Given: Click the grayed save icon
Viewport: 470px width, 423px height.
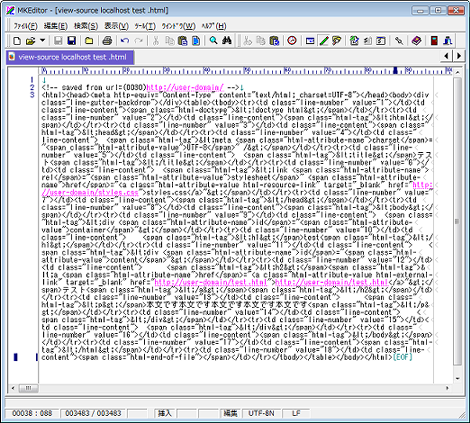Looking at the screenshot, I should (58, 41).
